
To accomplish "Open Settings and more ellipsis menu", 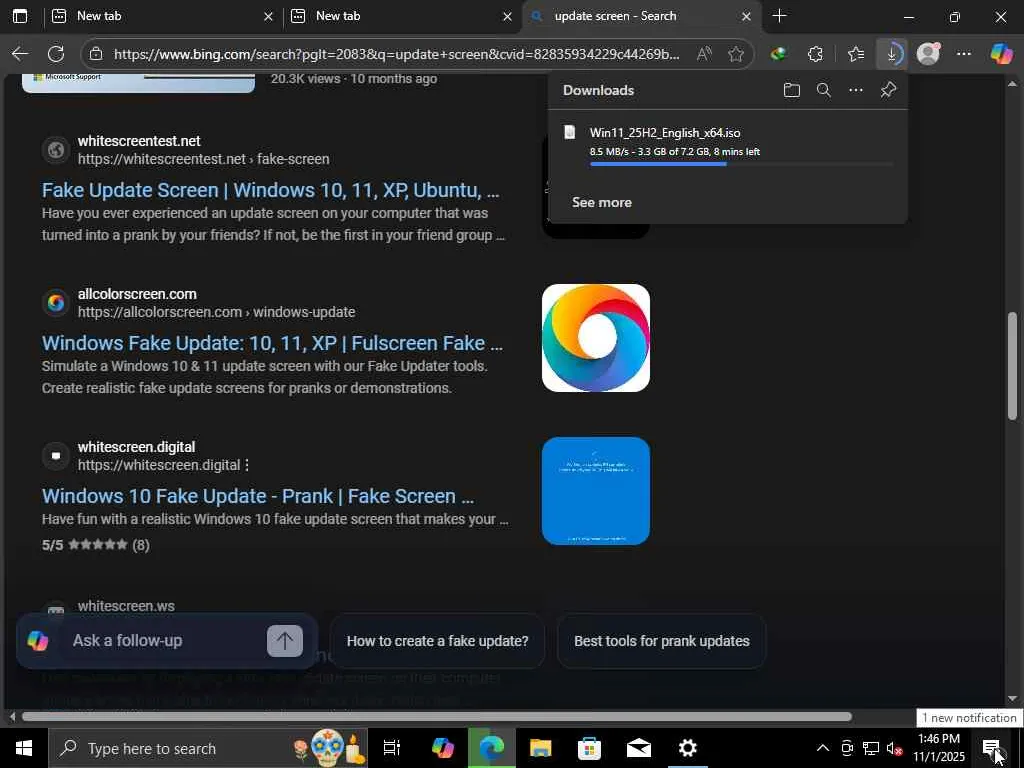I will pos(964,54).
